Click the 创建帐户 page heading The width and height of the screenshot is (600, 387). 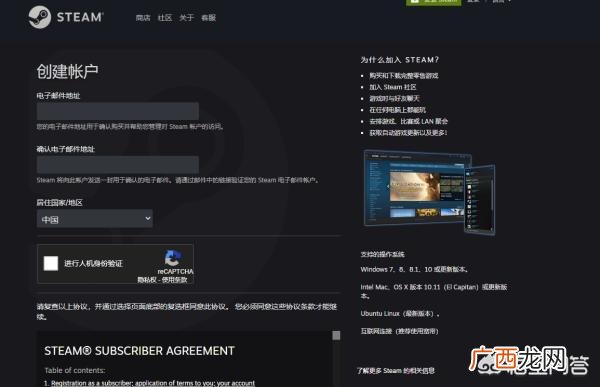point(67,72)
